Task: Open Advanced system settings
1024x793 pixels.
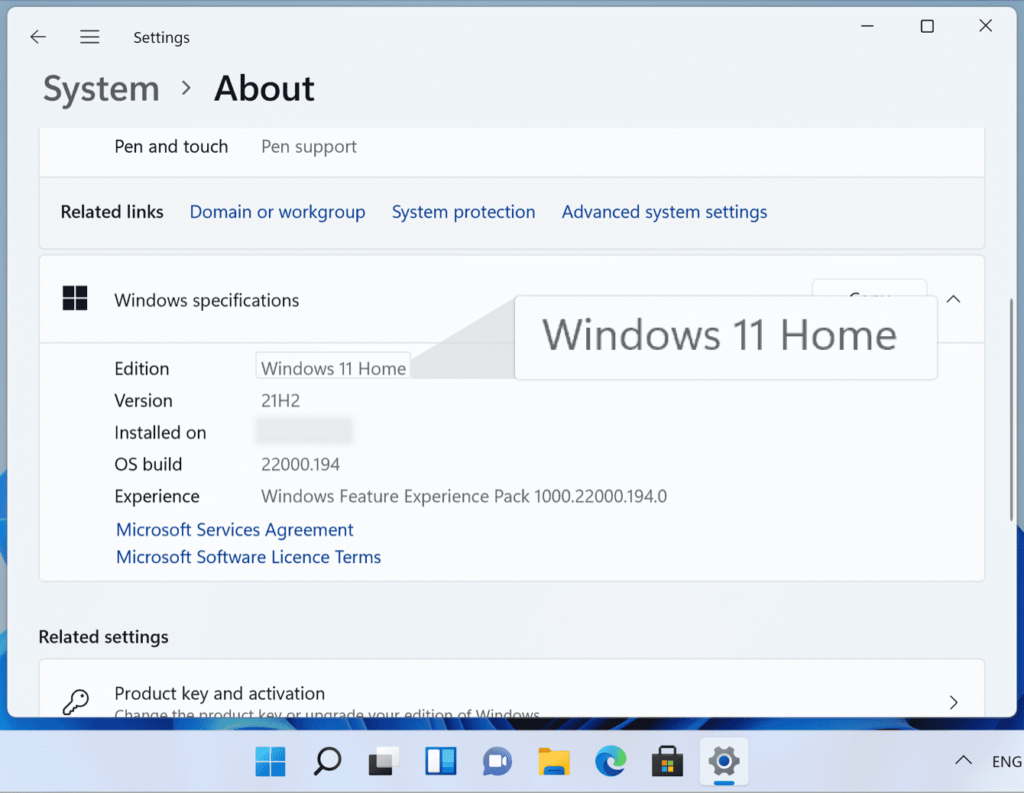Action: pos(664,211)
